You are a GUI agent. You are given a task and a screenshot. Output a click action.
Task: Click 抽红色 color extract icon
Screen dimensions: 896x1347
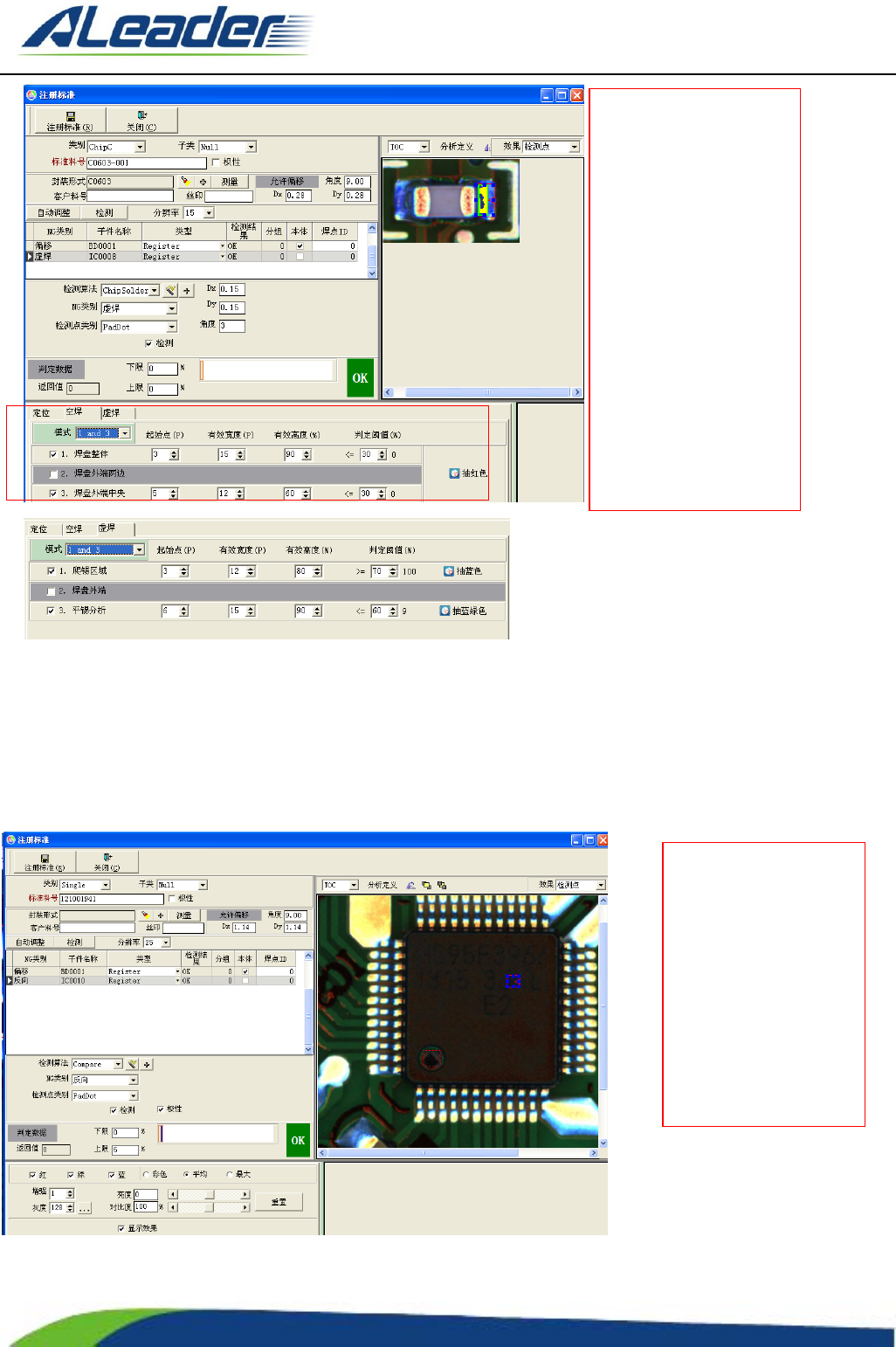click(454, 473)
